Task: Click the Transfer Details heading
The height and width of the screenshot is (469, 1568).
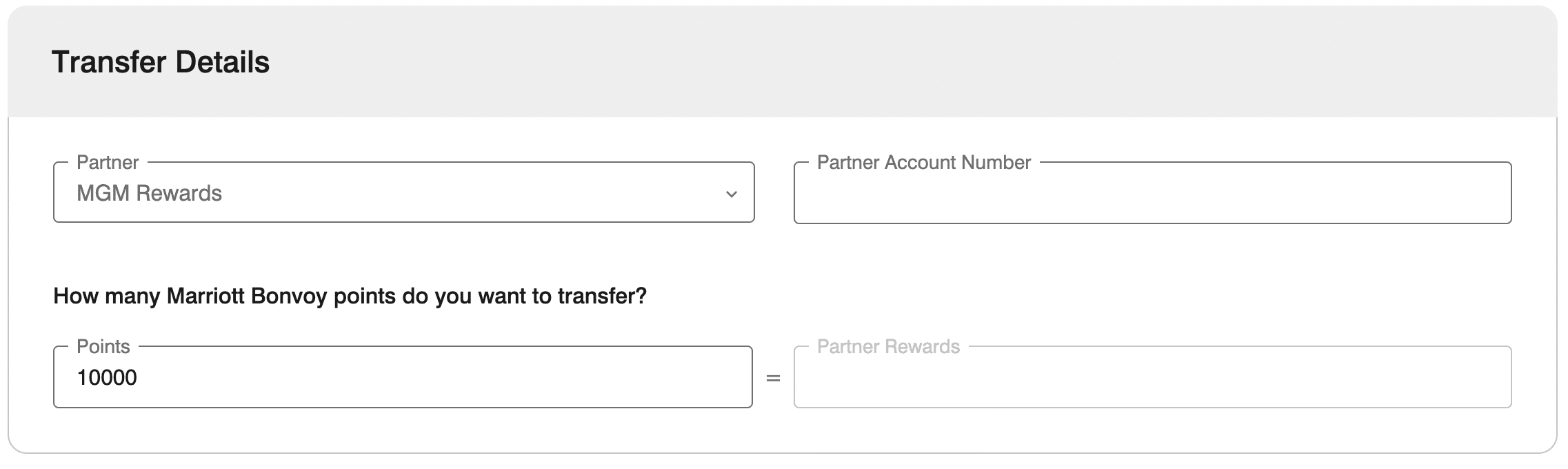Action: click(160, 62)
